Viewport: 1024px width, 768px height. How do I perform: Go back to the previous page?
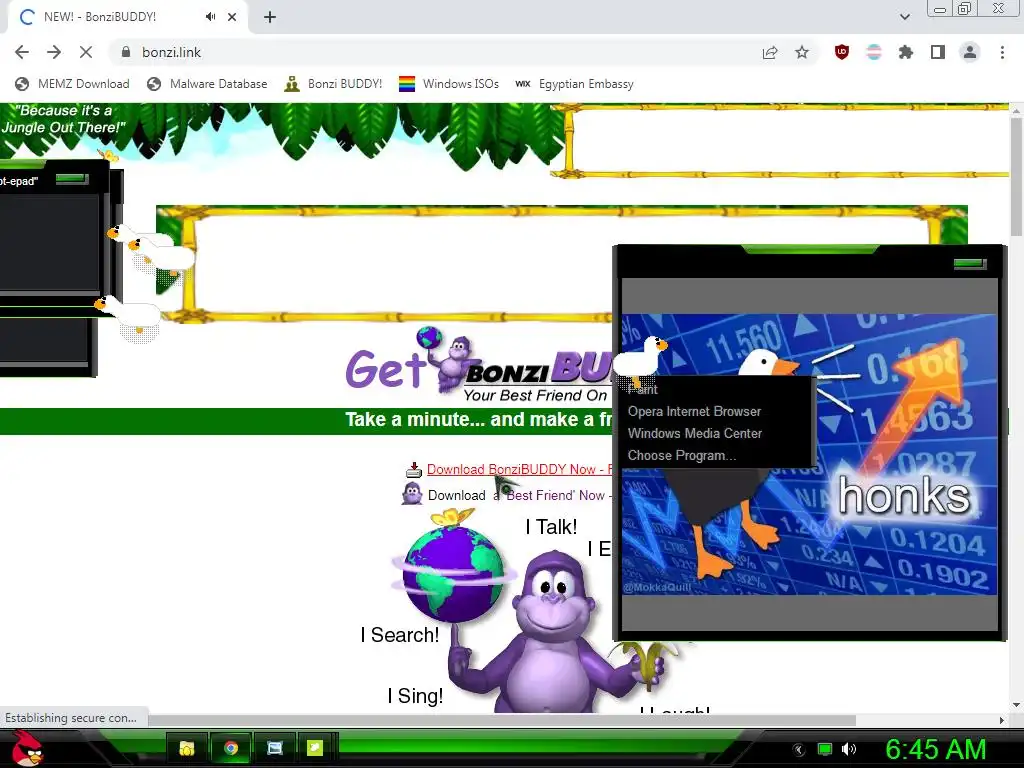22,52
